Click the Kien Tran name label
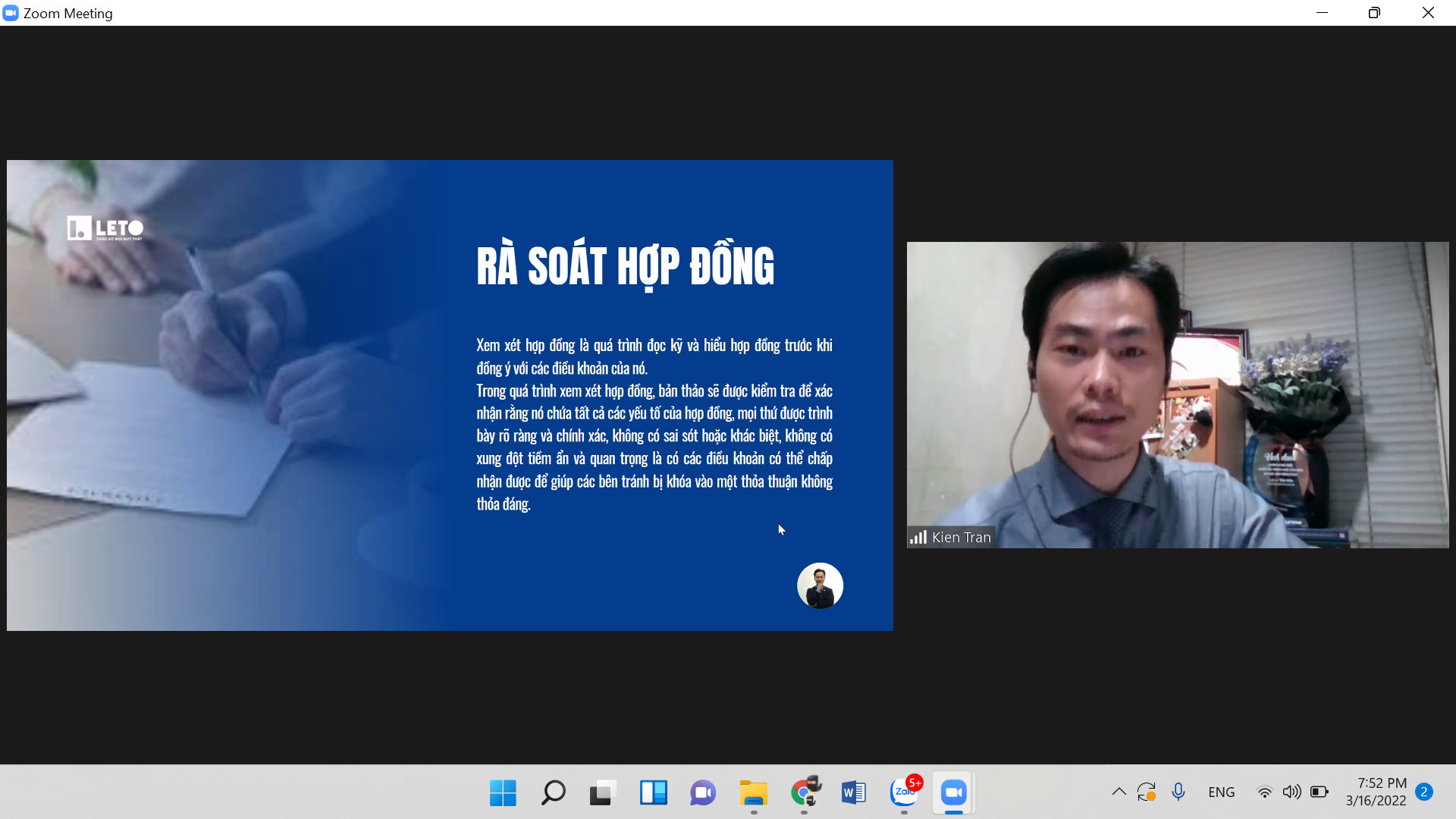The width and height of the screenshot is (1456, 819). 961,538
